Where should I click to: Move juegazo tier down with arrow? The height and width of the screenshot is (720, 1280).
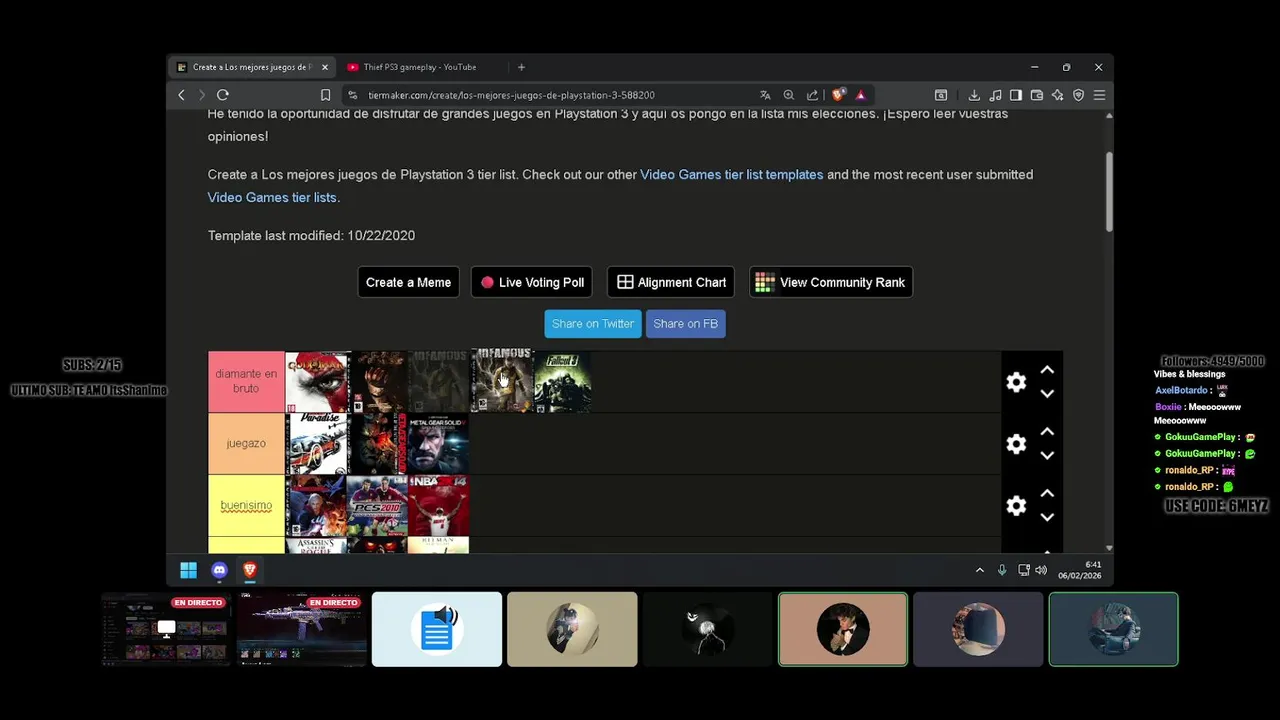pyautogui.click(x=1047, y=456)
